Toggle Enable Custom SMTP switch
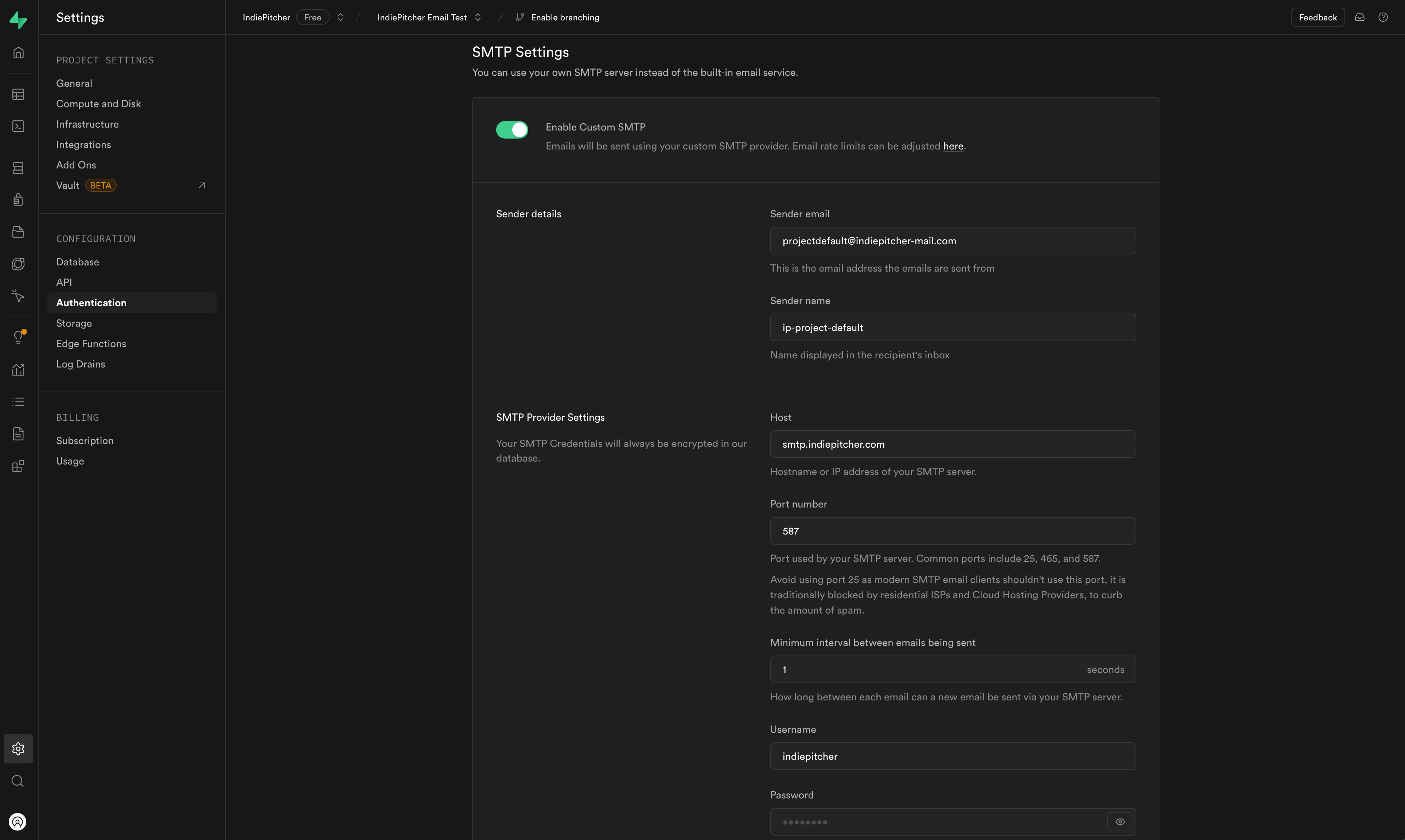This screenshot has height=840, width=1405. pyautogui.click(x=512, y=130)
